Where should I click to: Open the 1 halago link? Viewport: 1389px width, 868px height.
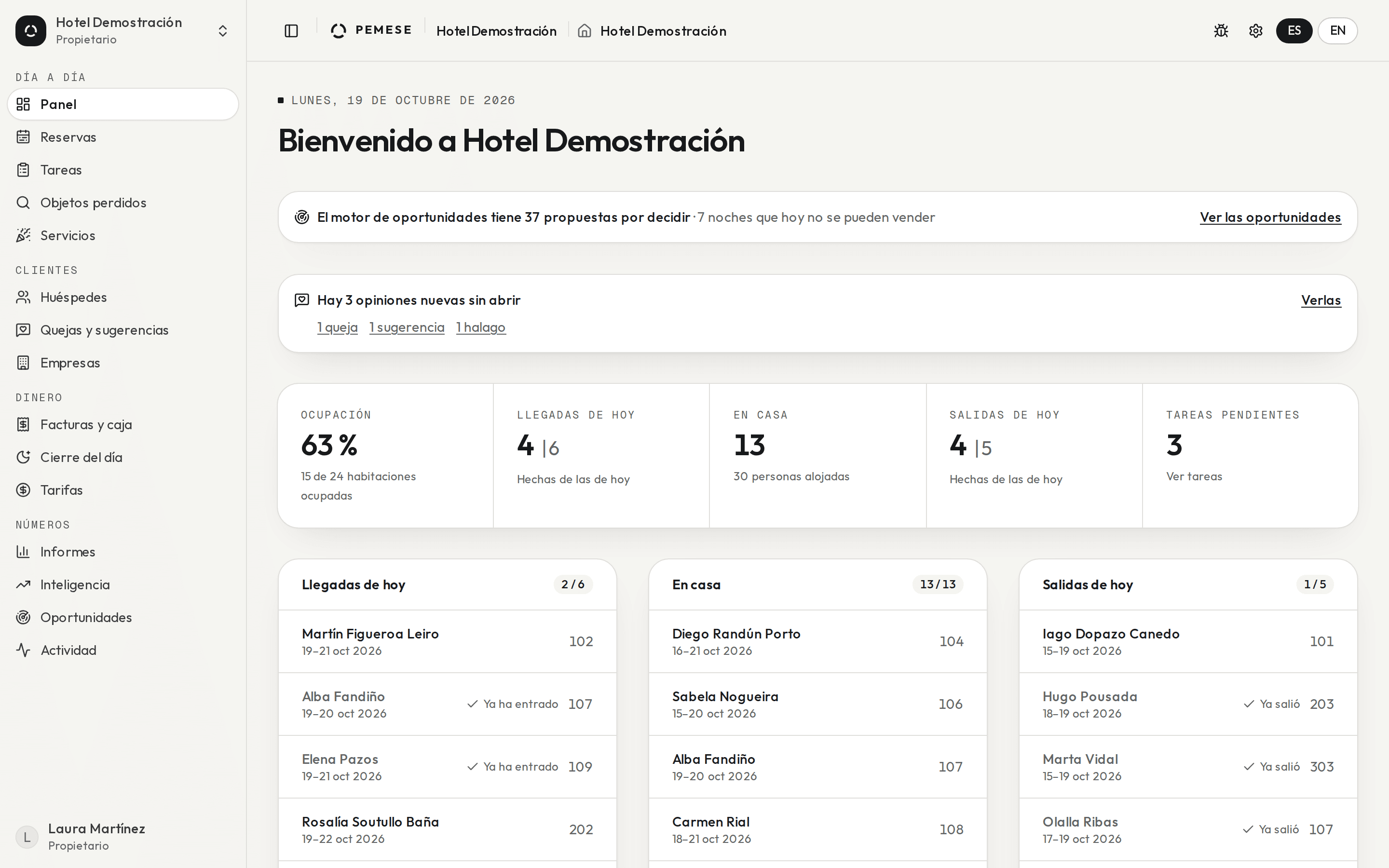pos(481,327)
